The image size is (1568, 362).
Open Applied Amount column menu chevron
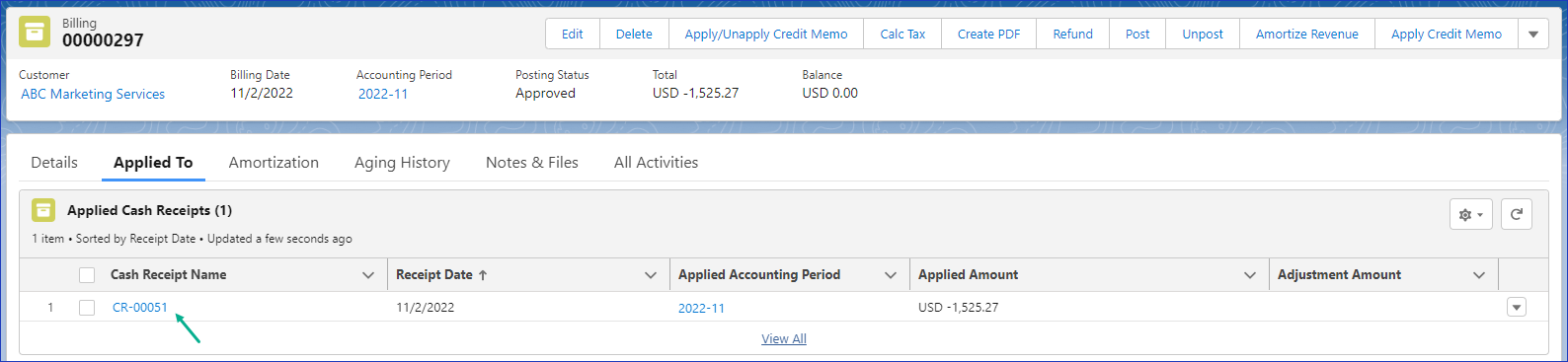pos(1250,275)
